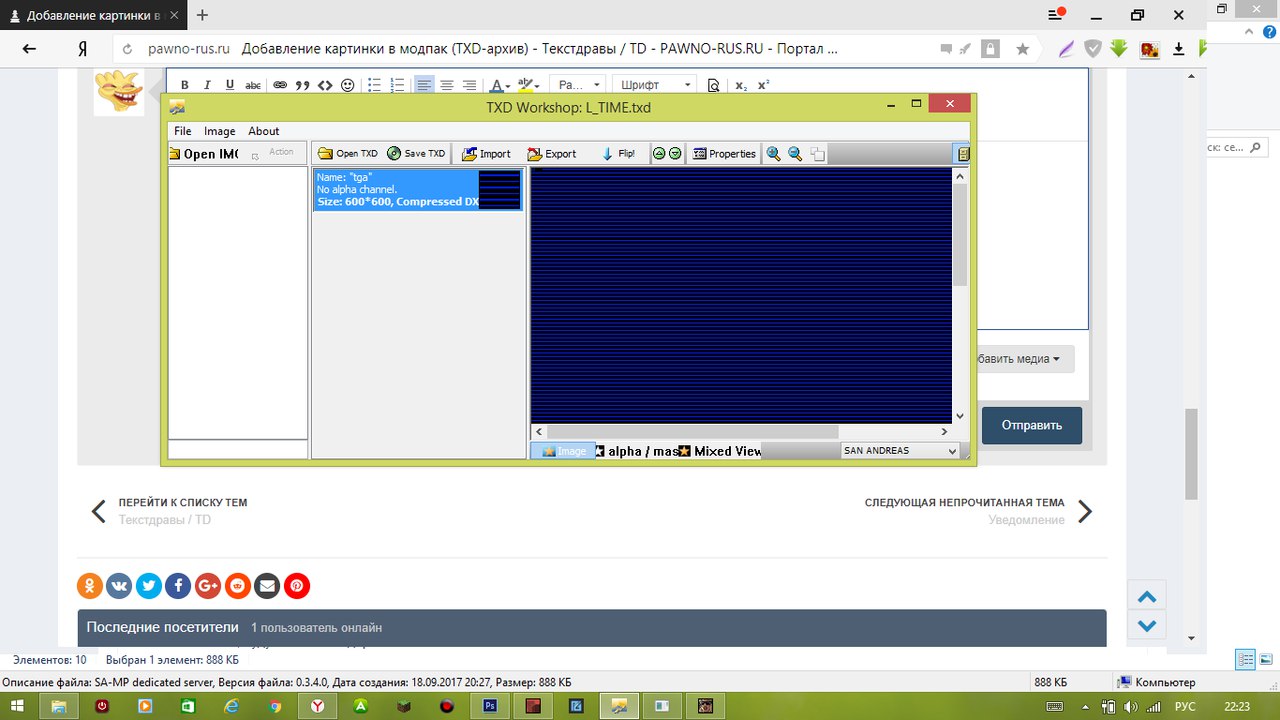The width and height of the screenshot is (1280, 720).
Task: Click the Отправить submit button
Action: click(1031, 425)
